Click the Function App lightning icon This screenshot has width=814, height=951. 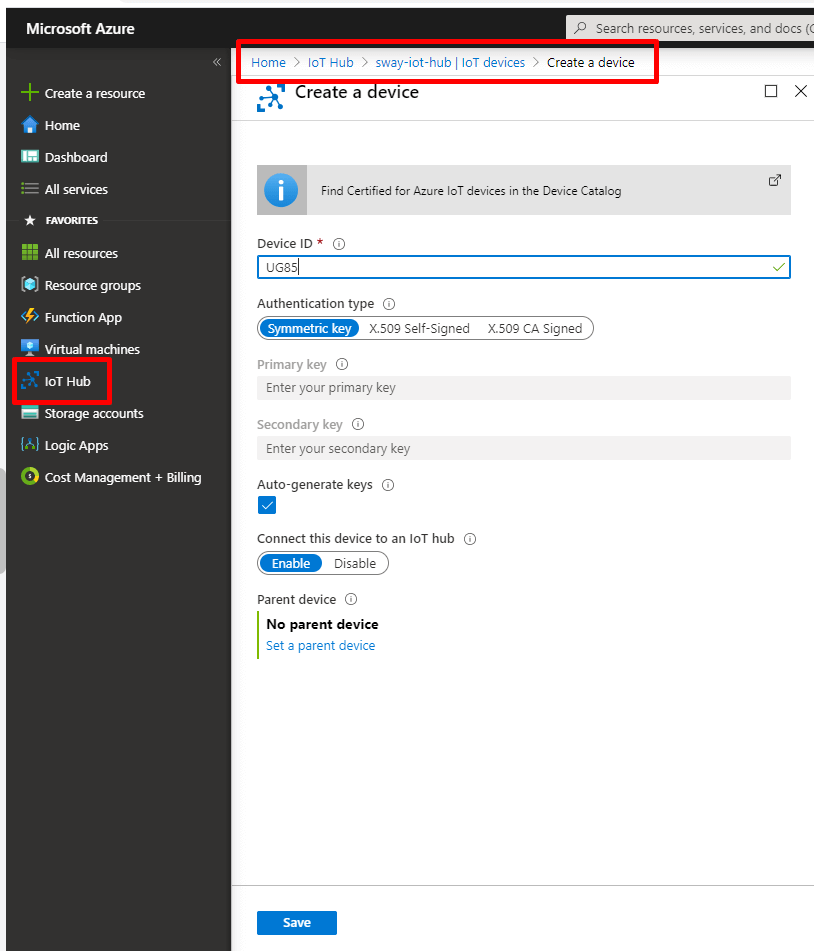[x=29, y=317]
